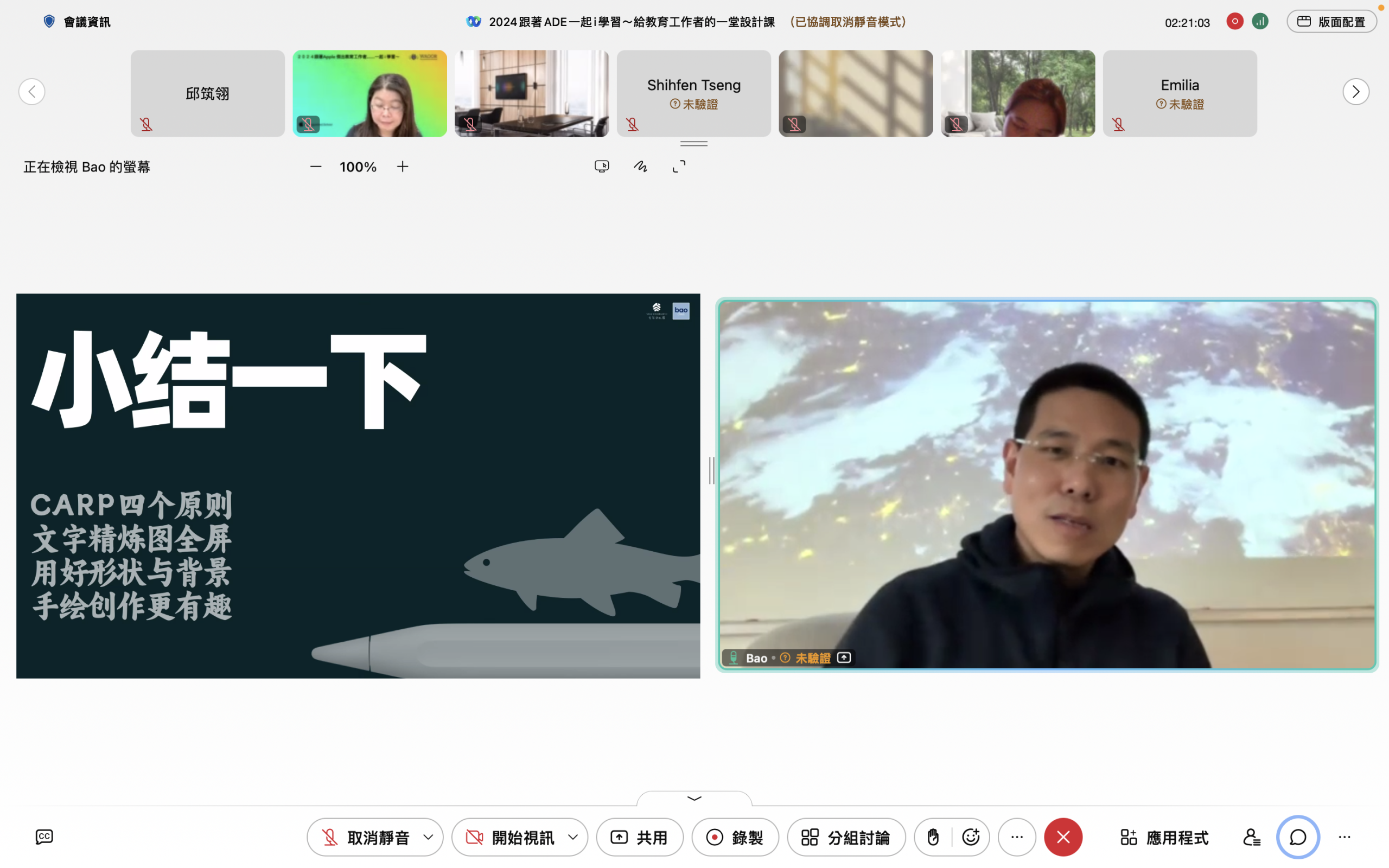The width and height of the screenshot is (1389, 868).
Task: Open the emoji reactions icon
Action: point(971,837)
